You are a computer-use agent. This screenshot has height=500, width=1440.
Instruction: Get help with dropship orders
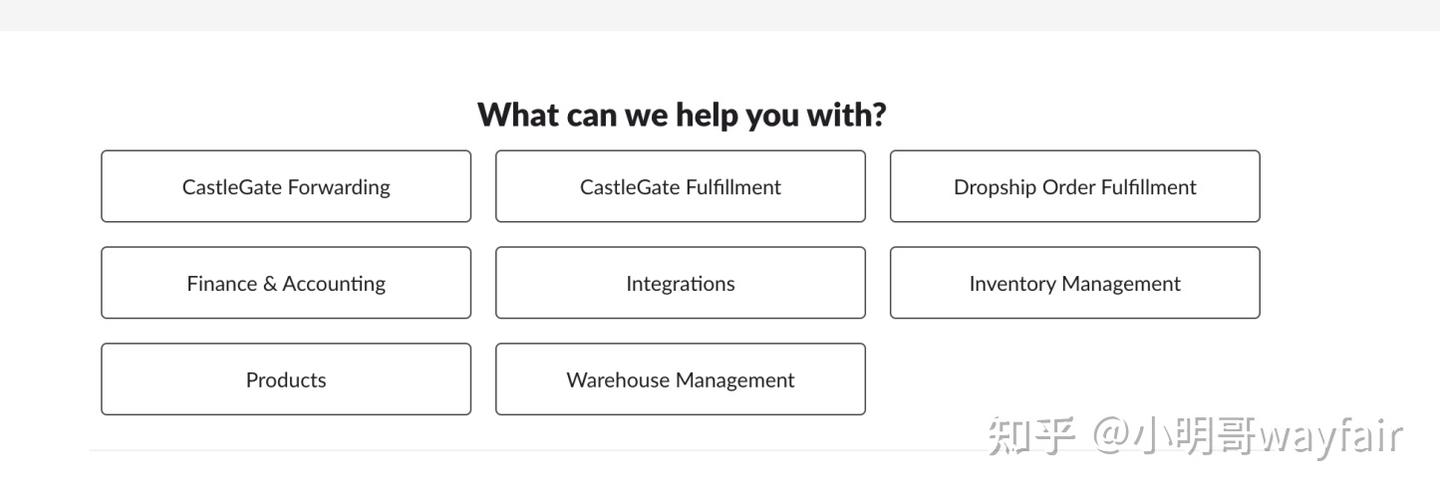(1075, 187)
